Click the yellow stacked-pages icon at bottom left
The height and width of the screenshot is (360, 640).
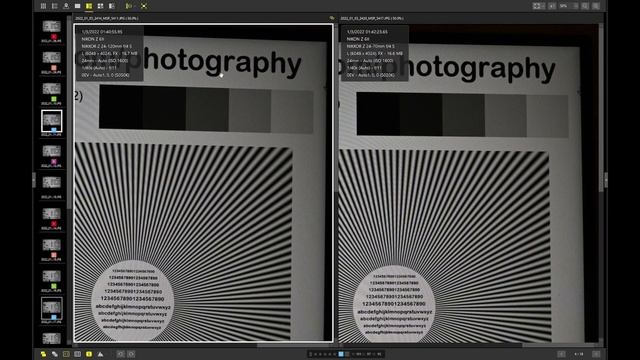pyautogui.click(x=43, y=354)
